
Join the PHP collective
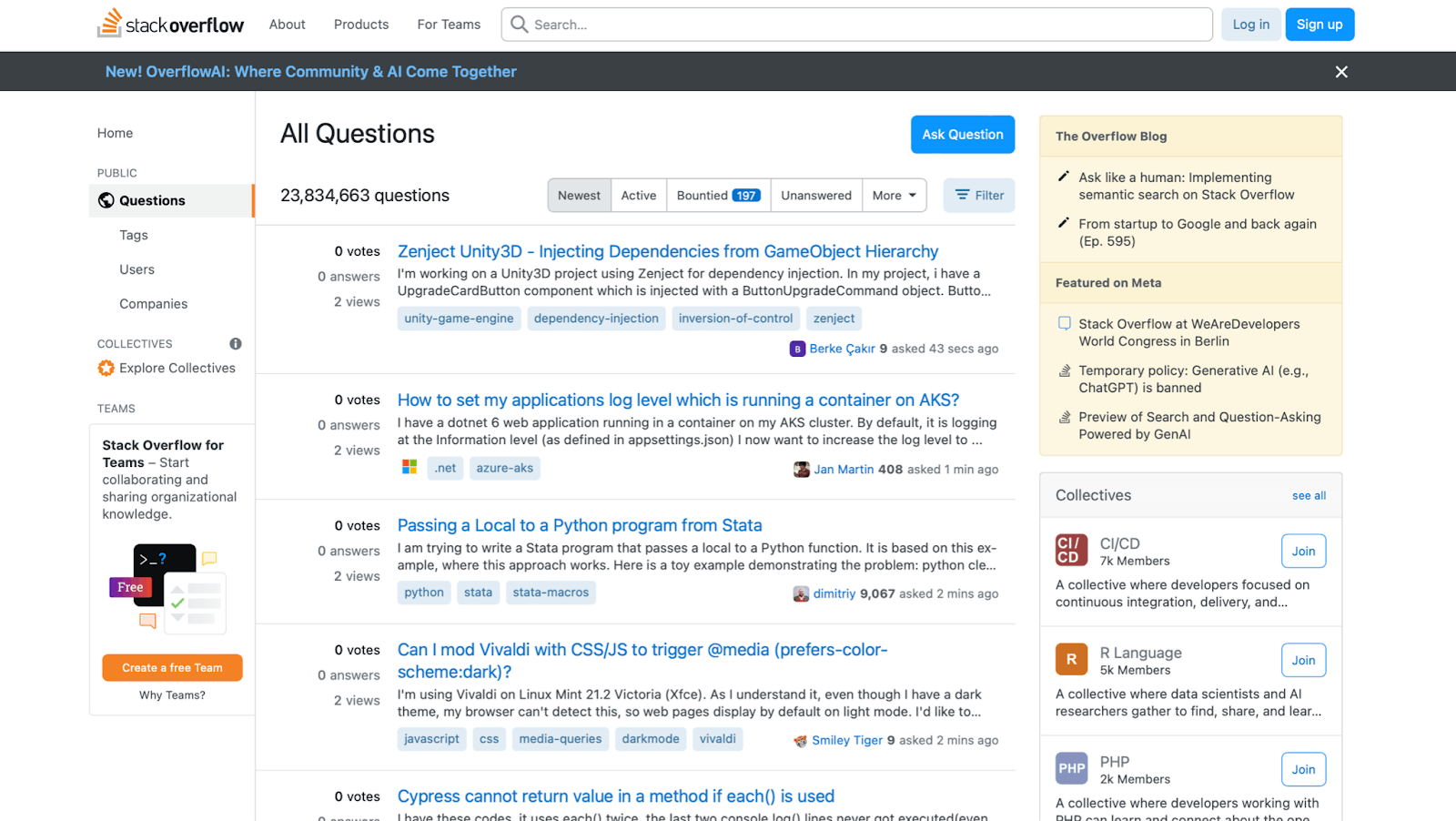[1303, 769]
